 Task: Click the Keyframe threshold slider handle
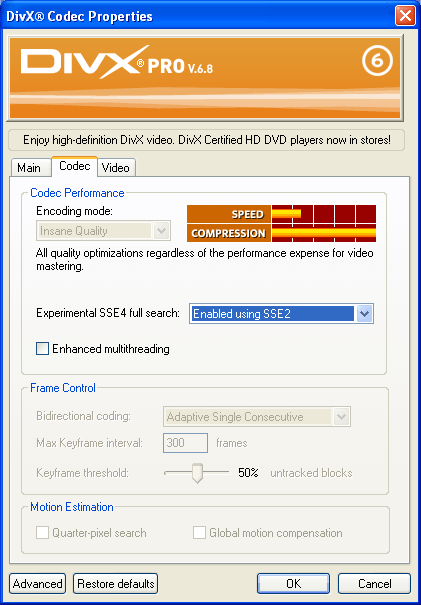click(197, 473)
